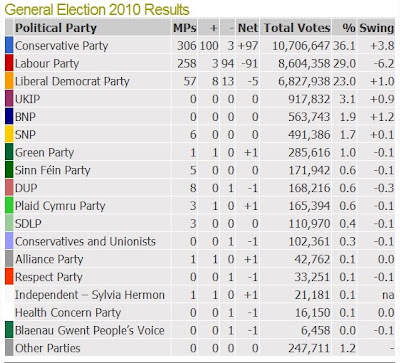
Task: Select Blaenau Gwent People's Voice row
Action: (200, 330)
